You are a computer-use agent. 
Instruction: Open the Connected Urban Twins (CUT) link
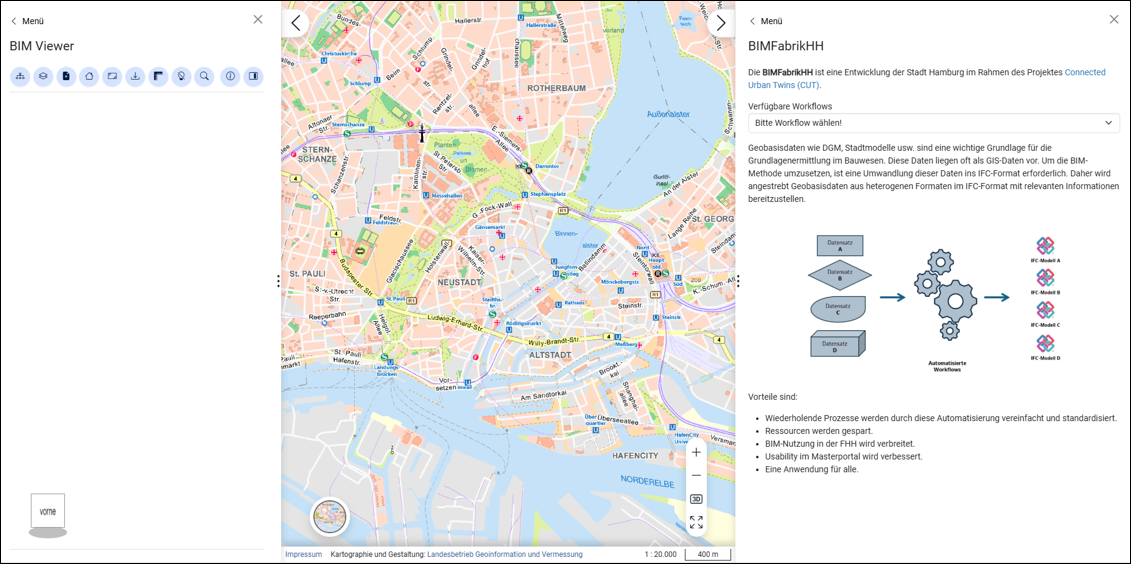pos(1084,72)
